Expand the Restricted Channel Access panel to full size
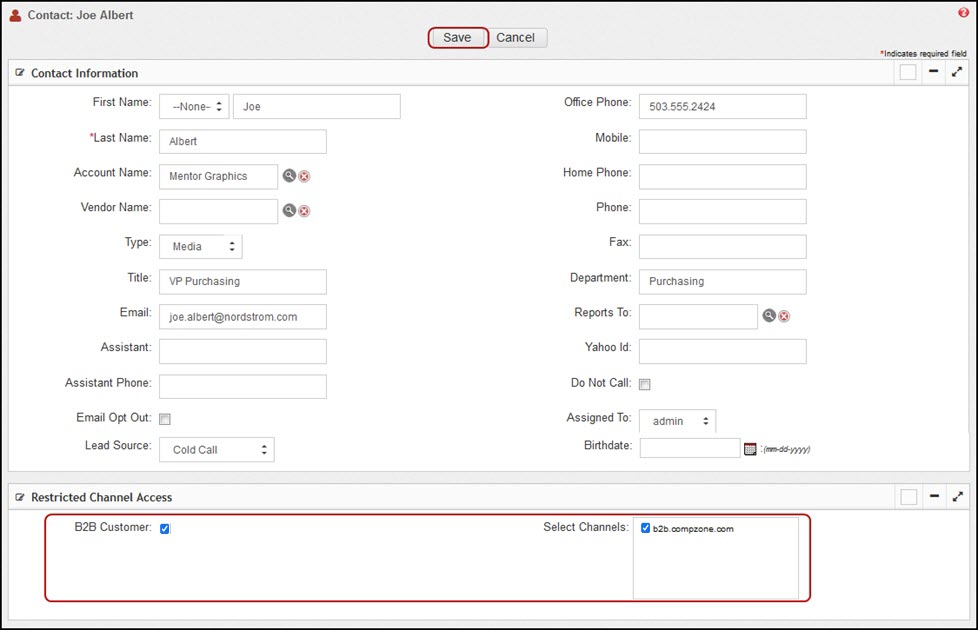This screenshot has width=978, height=630. click(x=957, y=497)
